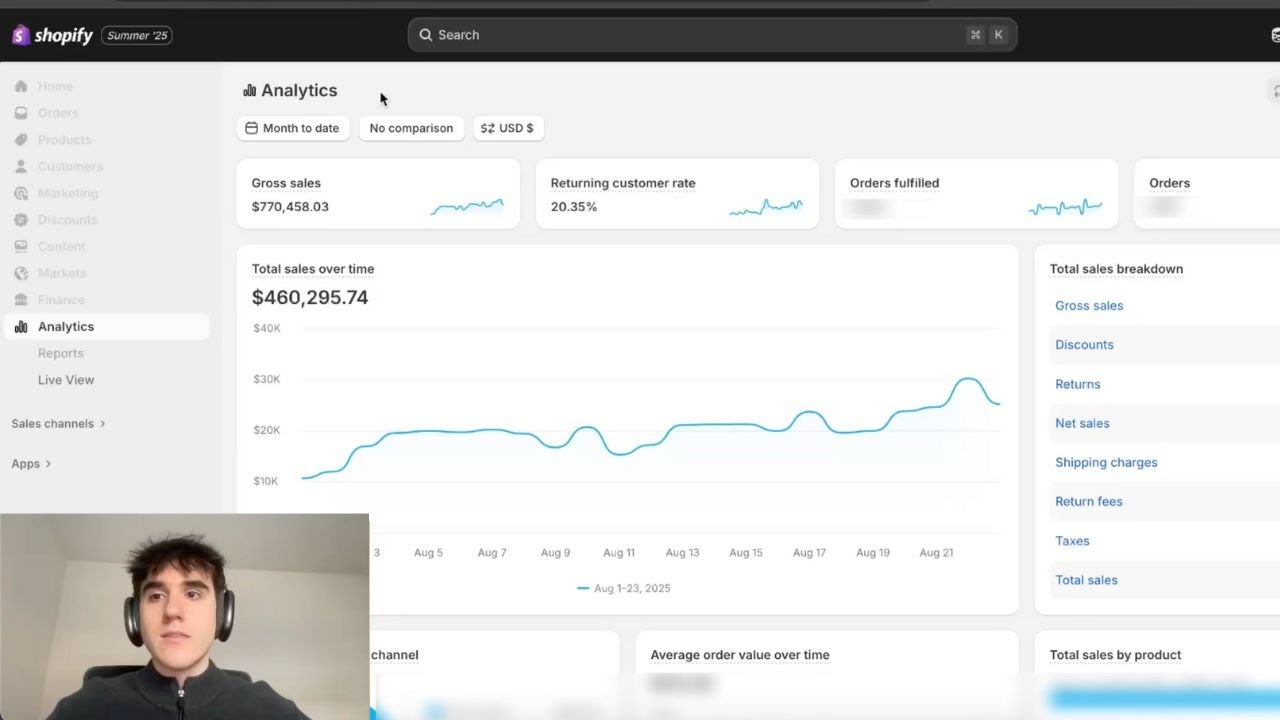1280x720 pixels.
Task: Go to Home in sidebar
Action: pos(55,86)
